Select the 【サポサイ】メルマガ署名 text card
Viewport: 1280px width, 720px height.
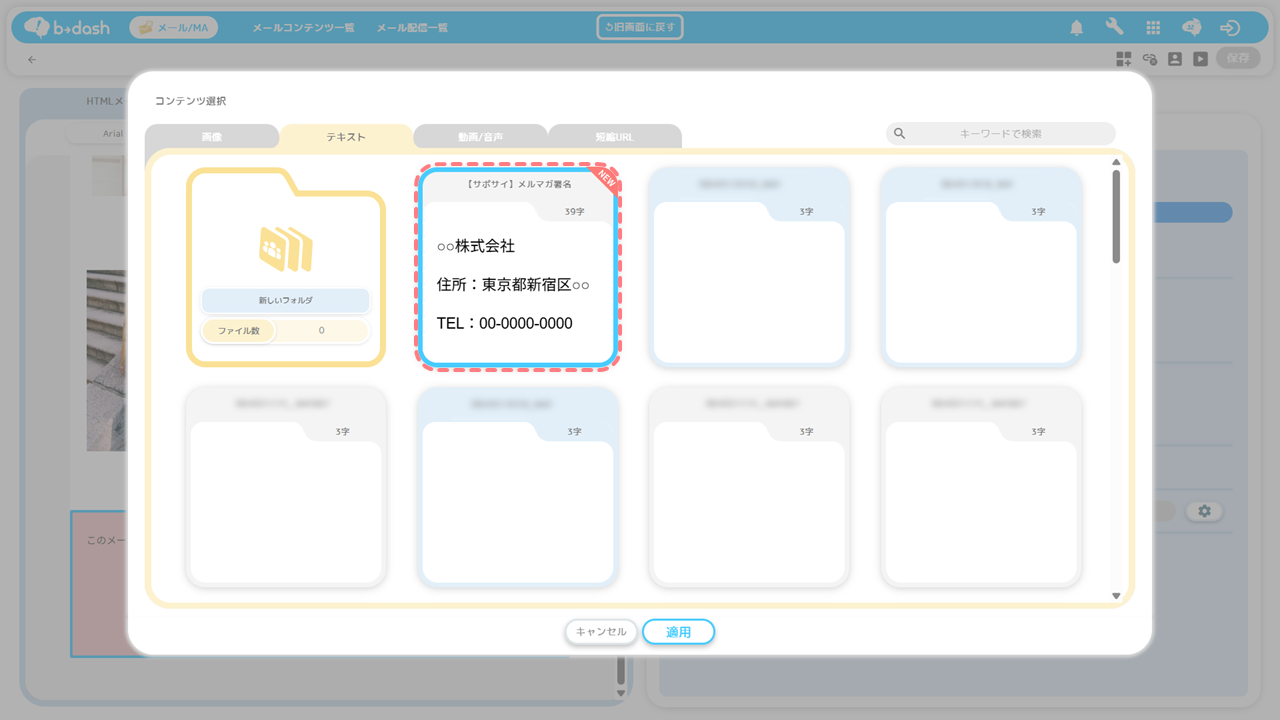[518, 268]
